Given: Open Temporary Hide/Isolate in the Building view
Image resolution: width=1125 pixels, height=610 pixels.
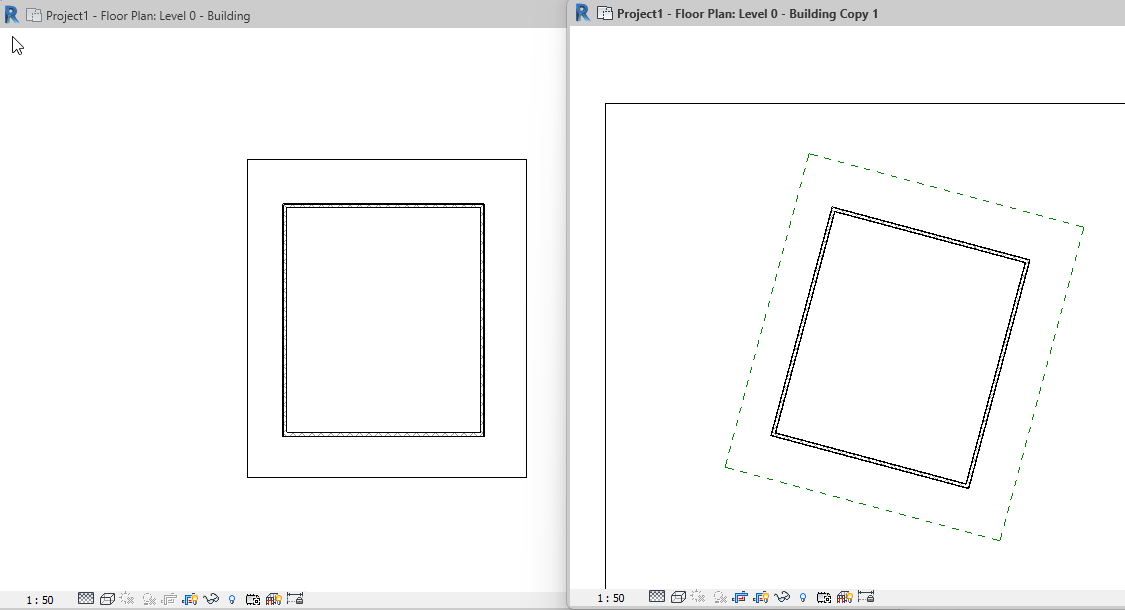Looking at the screenshot, I should 211,598.
